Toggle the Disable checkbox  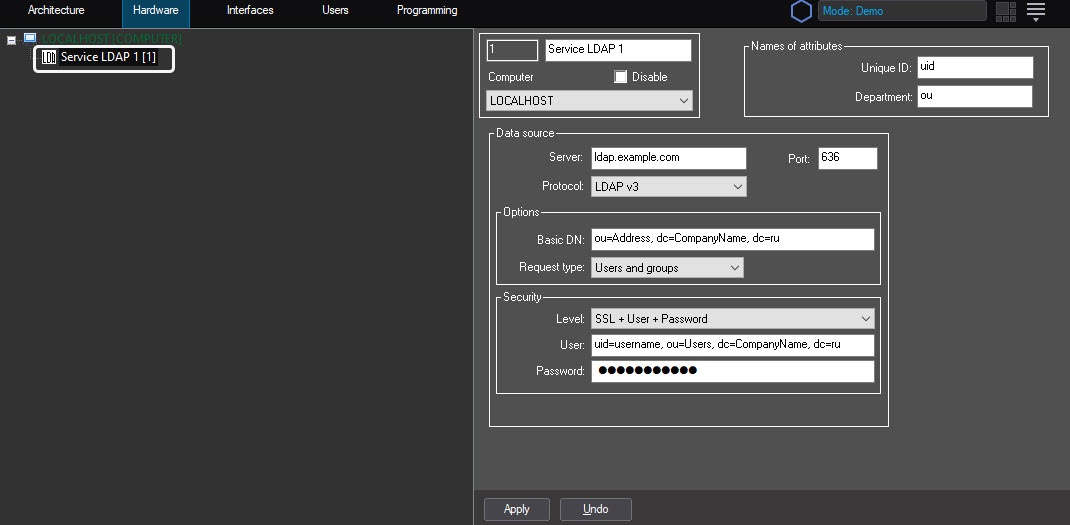[621, 77]
